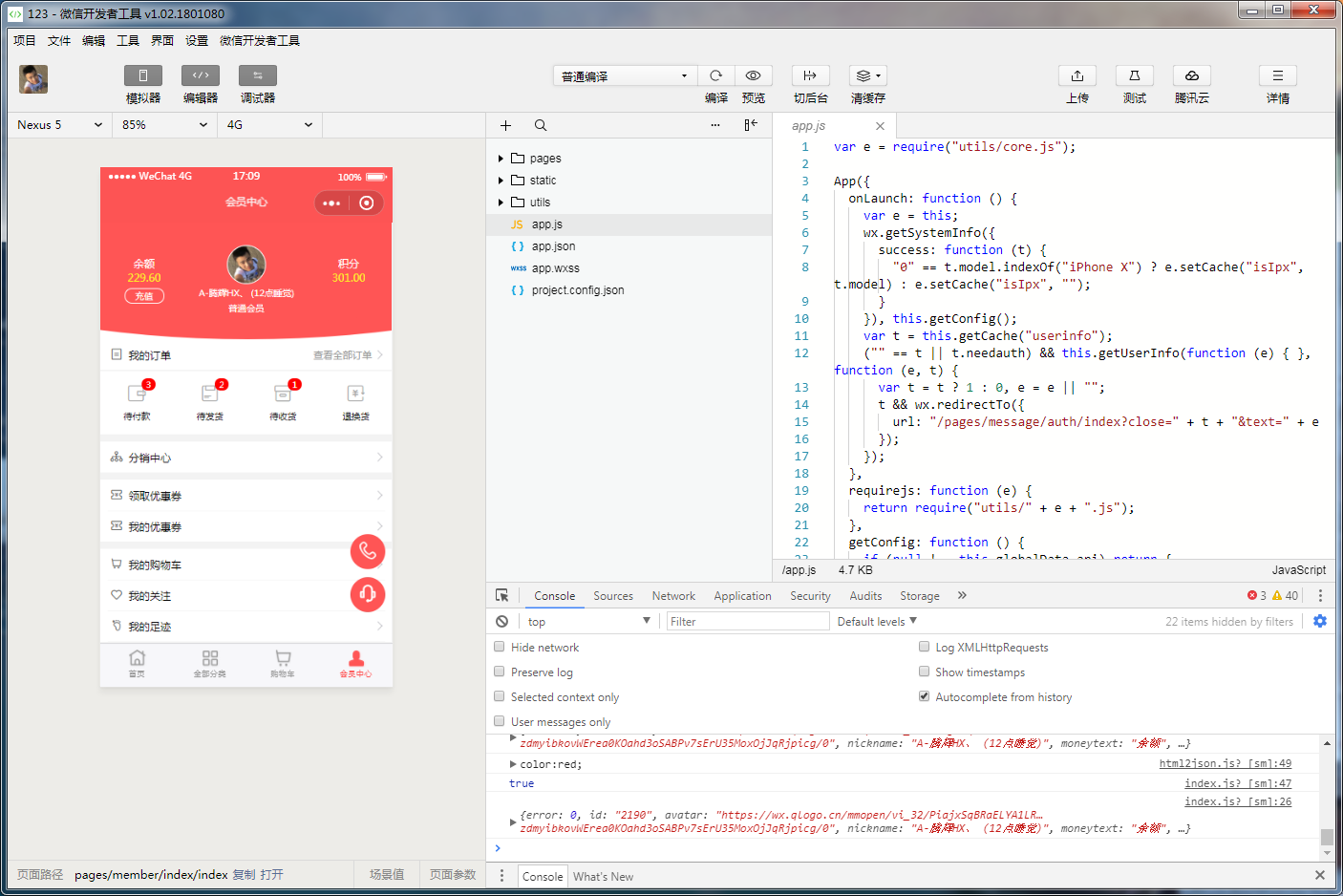The width and height of the screenshot is (1343, 896).
Task: Open file tree more options ellipsis
Action: 715,125
